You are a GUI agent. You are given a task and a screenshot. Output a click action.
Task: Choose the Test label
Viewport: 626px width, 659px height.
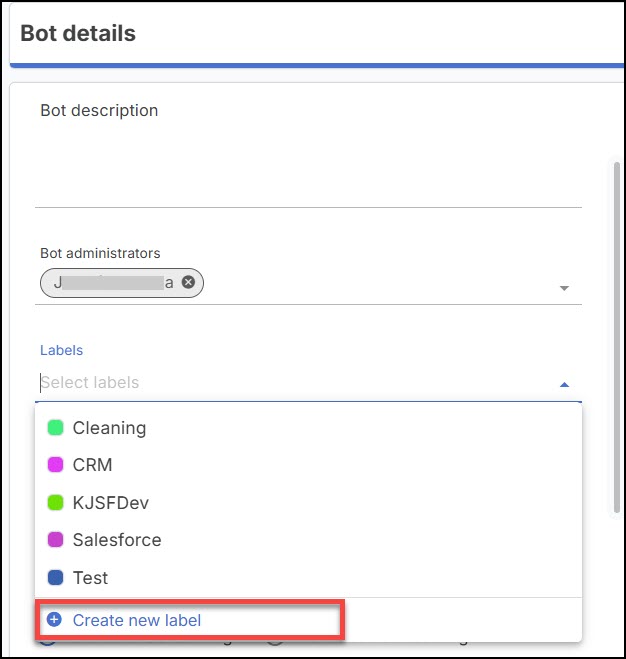pyautogui.click(x=309, y=577)
